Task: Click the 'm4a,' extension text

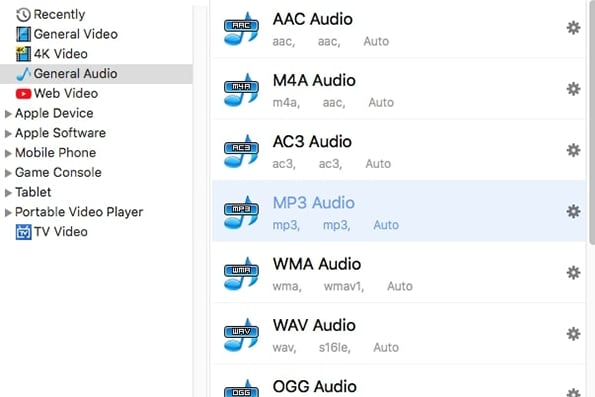Action: (x=286, y=102)
